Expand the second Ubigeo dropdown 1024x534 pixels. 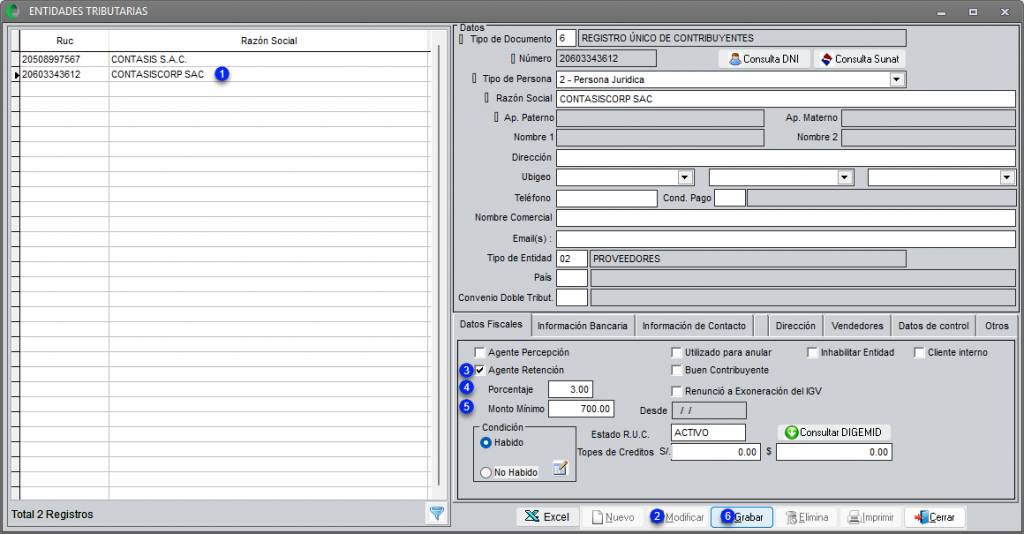(x=845, y=177)
